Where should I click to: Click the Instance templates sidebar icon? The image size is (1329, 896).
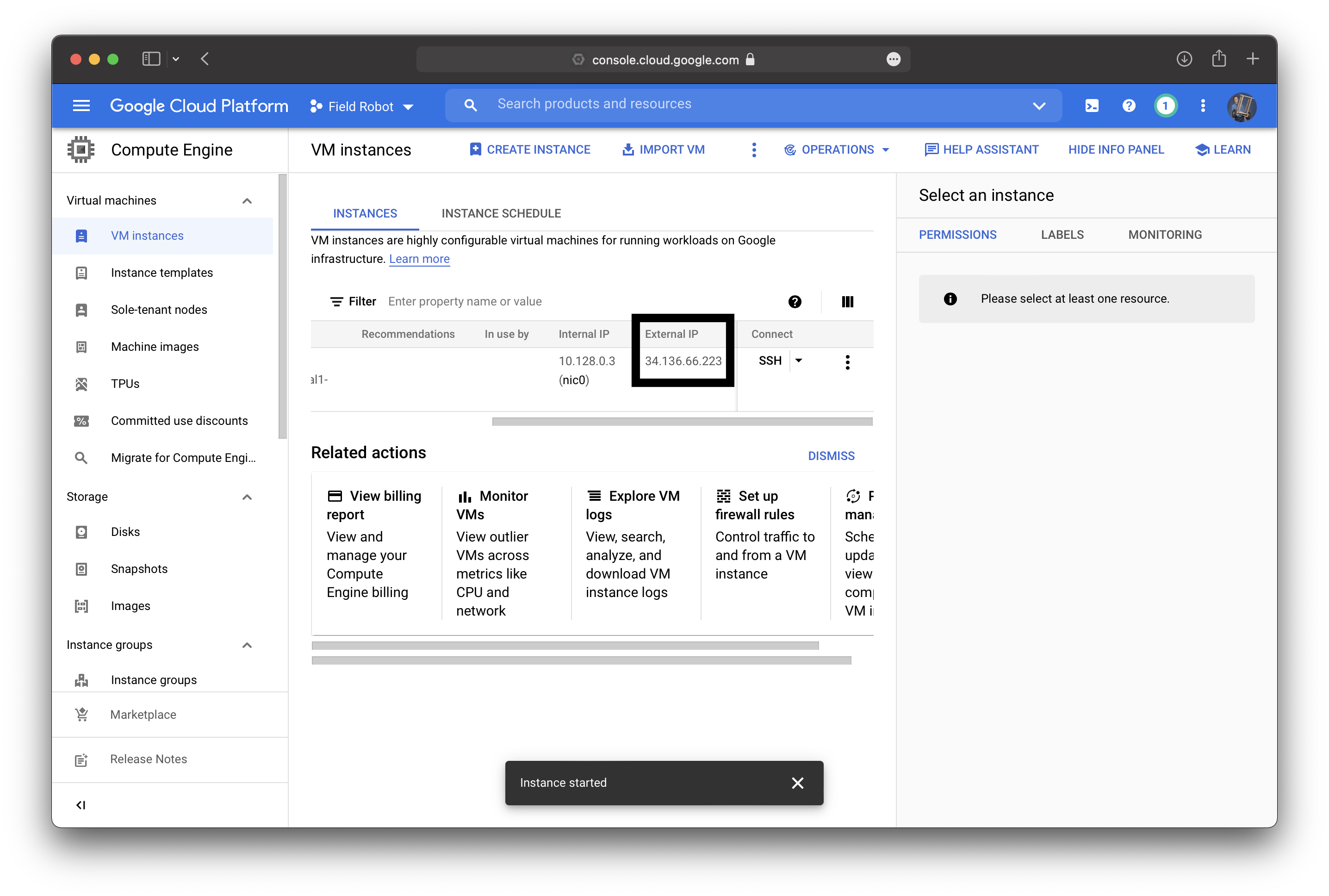pos(82,273)
